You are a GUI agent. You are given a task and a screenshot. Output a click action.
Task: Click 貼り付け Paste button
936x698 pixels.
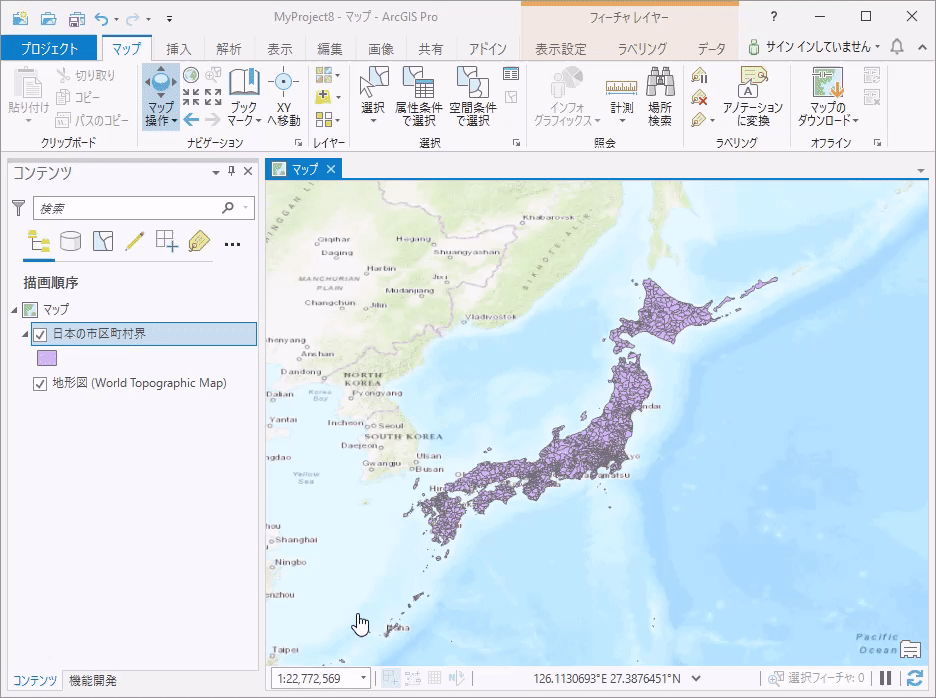pos(28,96)
